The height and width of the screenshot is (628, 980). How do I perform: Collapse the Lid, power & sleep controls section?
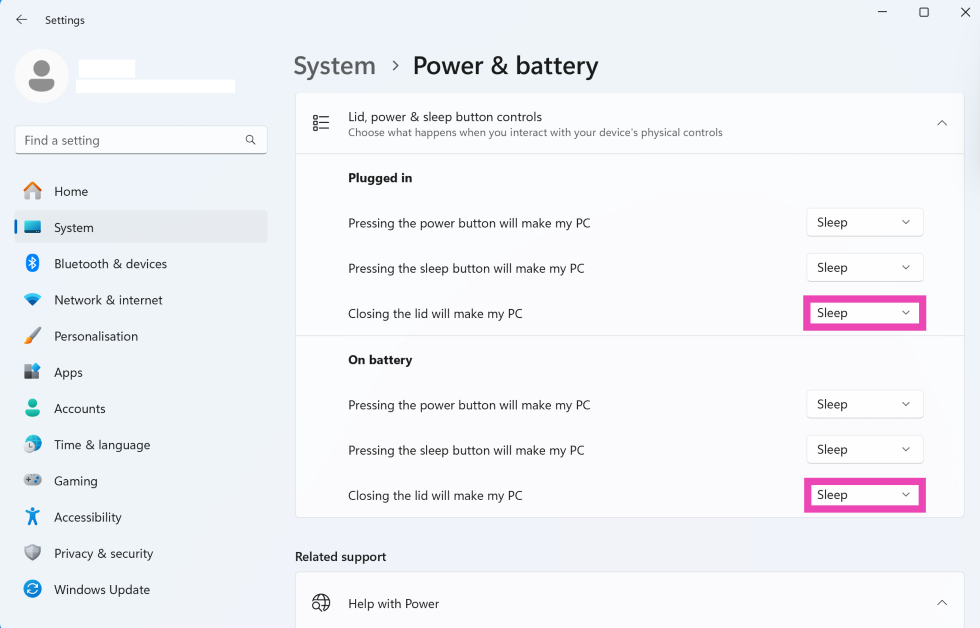click(x=941, y=123)
